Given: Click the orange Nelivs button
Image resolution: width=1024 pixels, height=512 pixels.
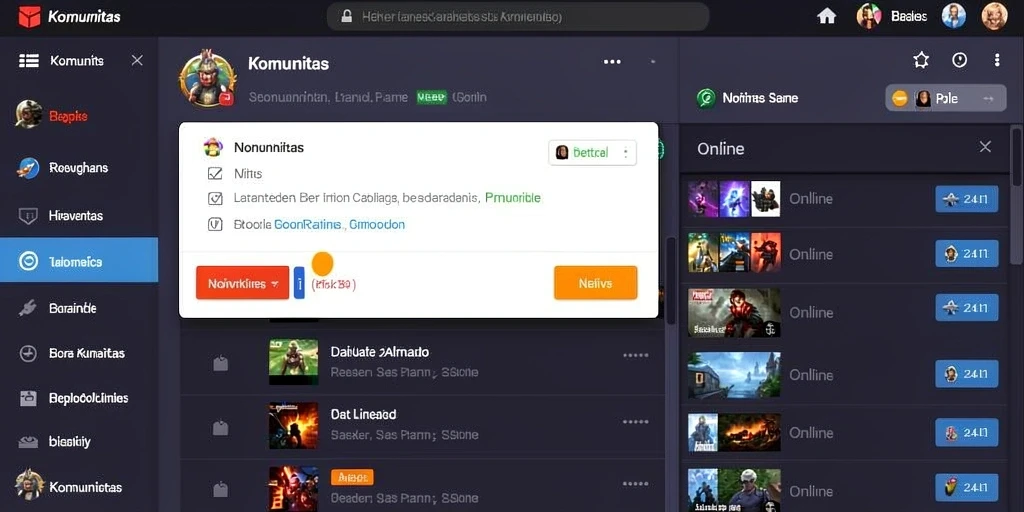Looking at the screenshot, I should click(x=596, y=283).
